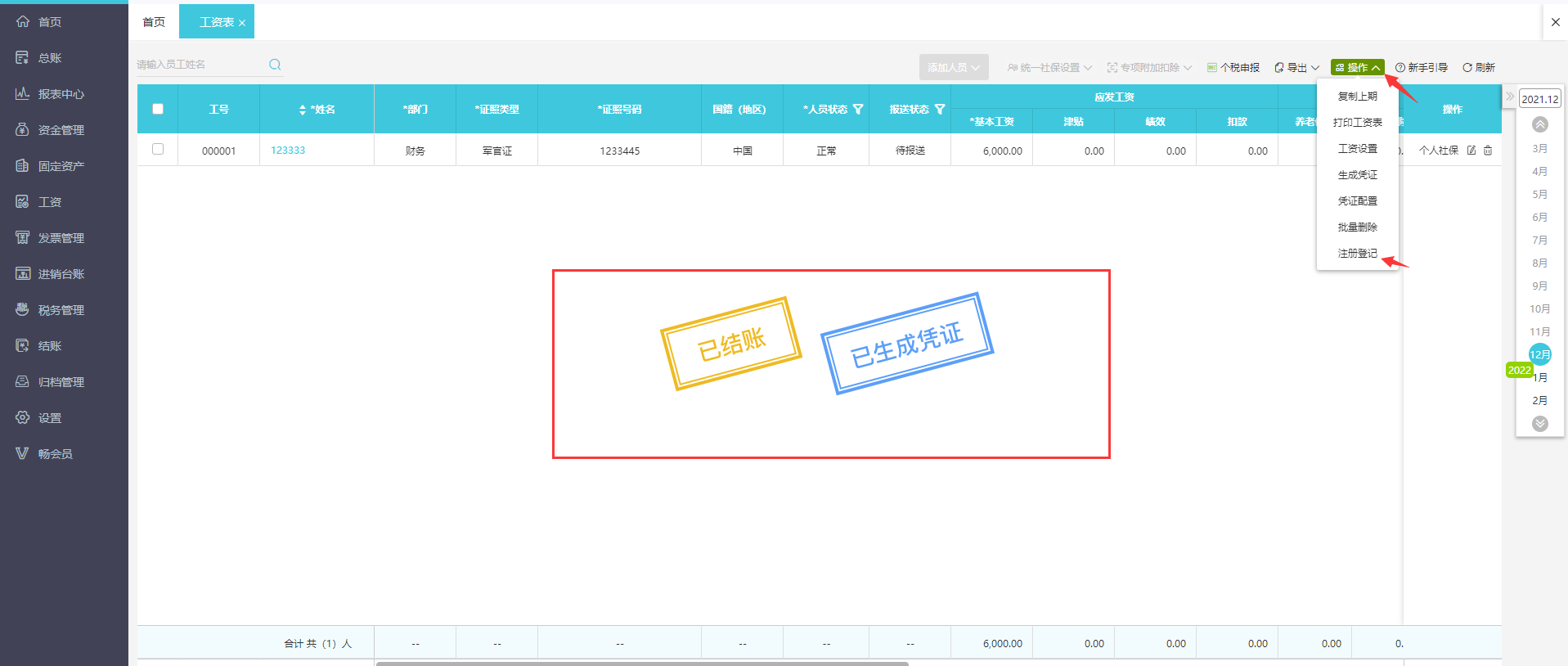
Task: Open employee link 123333
Action: pyautogui.click(x=288, y=151)
